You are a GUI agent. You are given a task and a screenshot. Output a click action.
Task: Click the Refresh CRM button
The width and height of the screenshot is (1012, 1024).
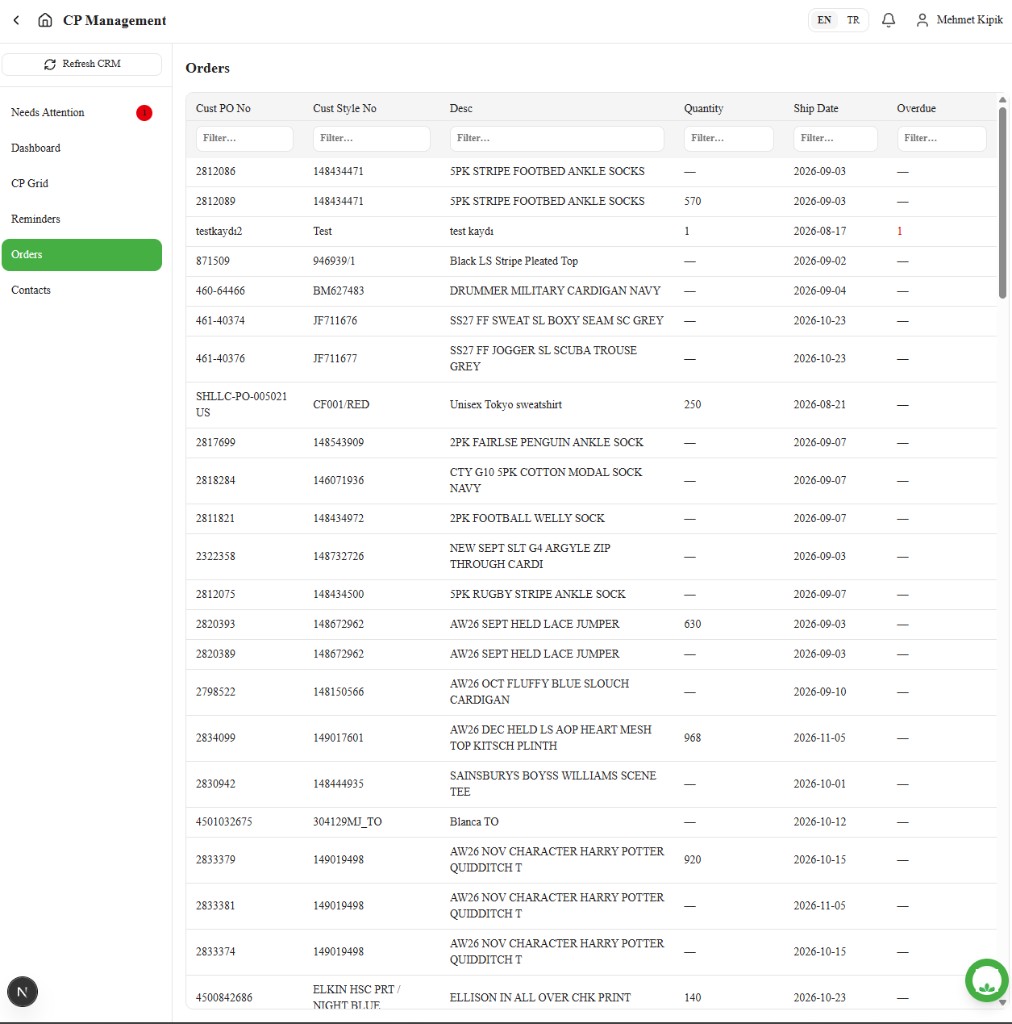(82, 64)
